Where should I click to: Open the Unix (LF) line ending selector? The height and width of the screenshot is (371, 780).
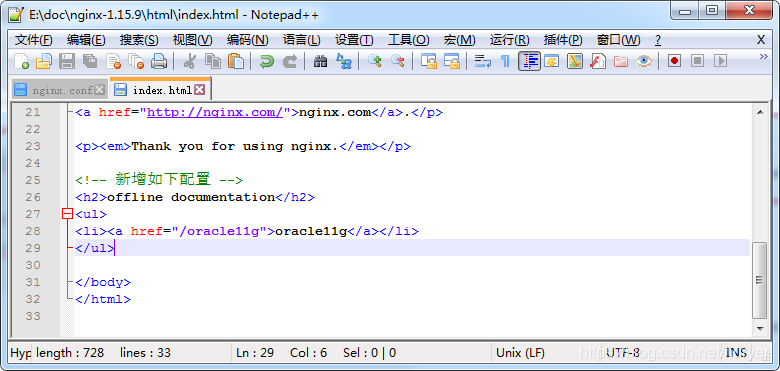(x=520, y=353)
